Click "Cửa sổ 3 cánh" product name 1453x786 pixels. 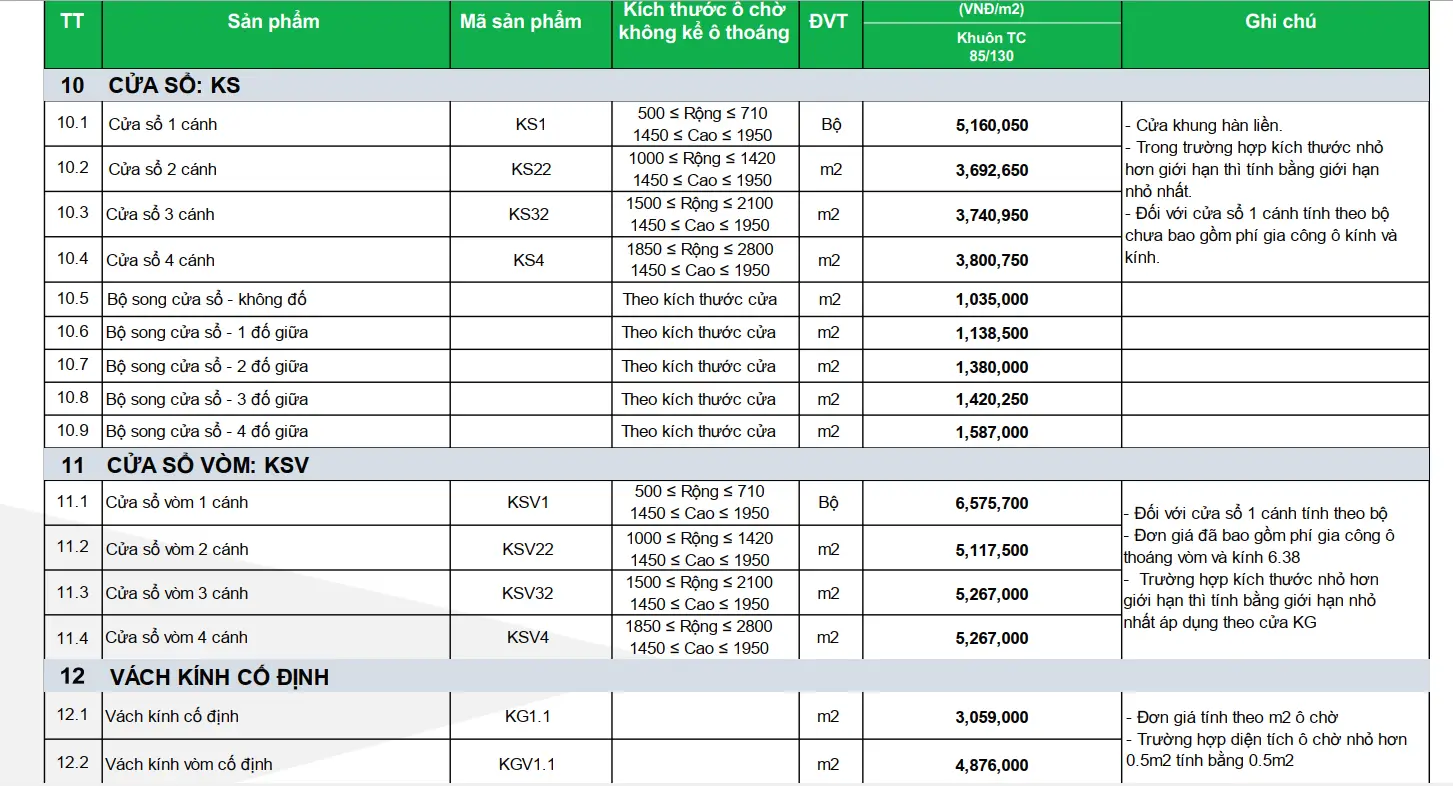tap(161, 214)
